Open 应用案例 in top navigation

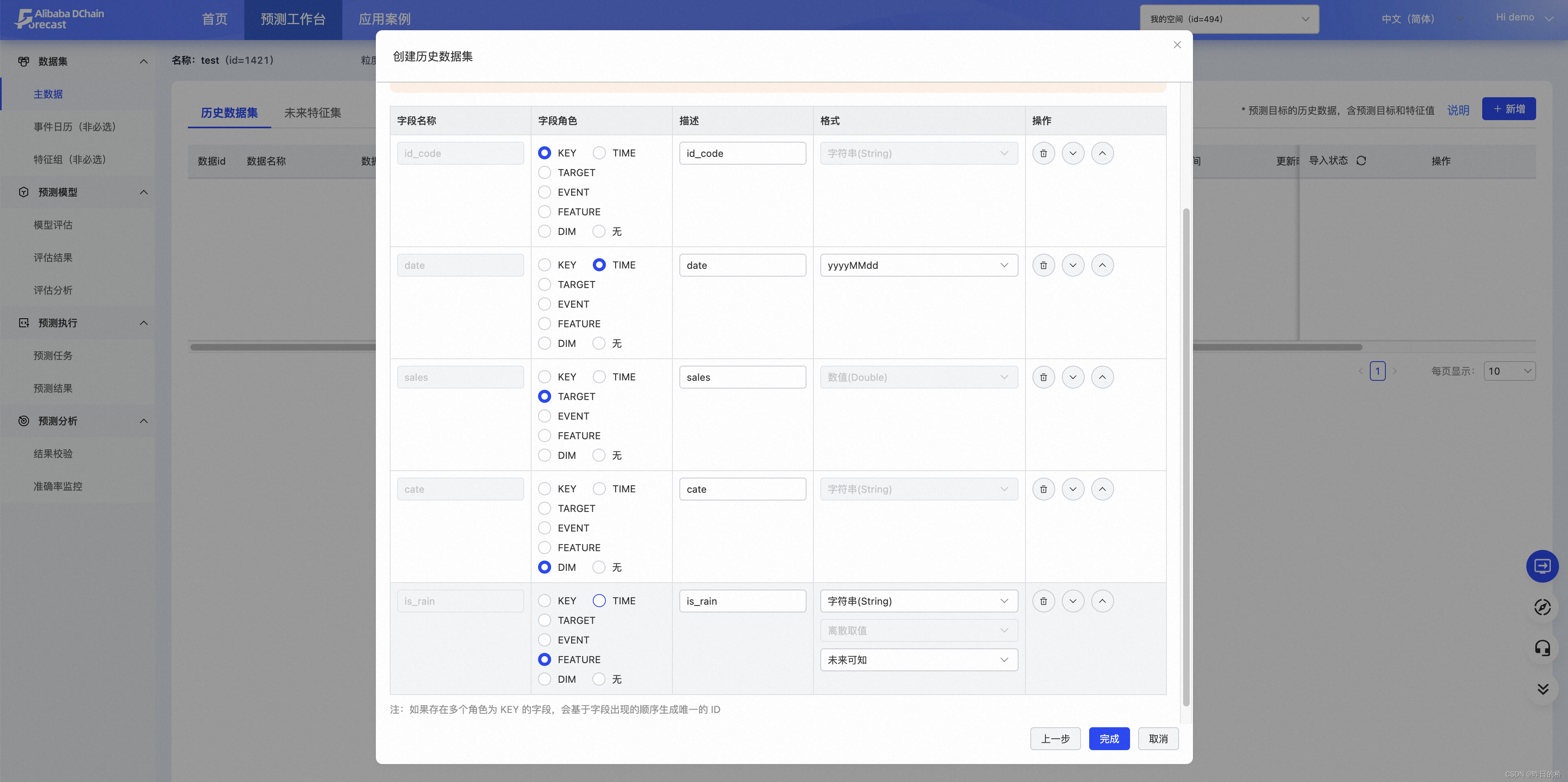pyautogui.click(x=384, y=19)
